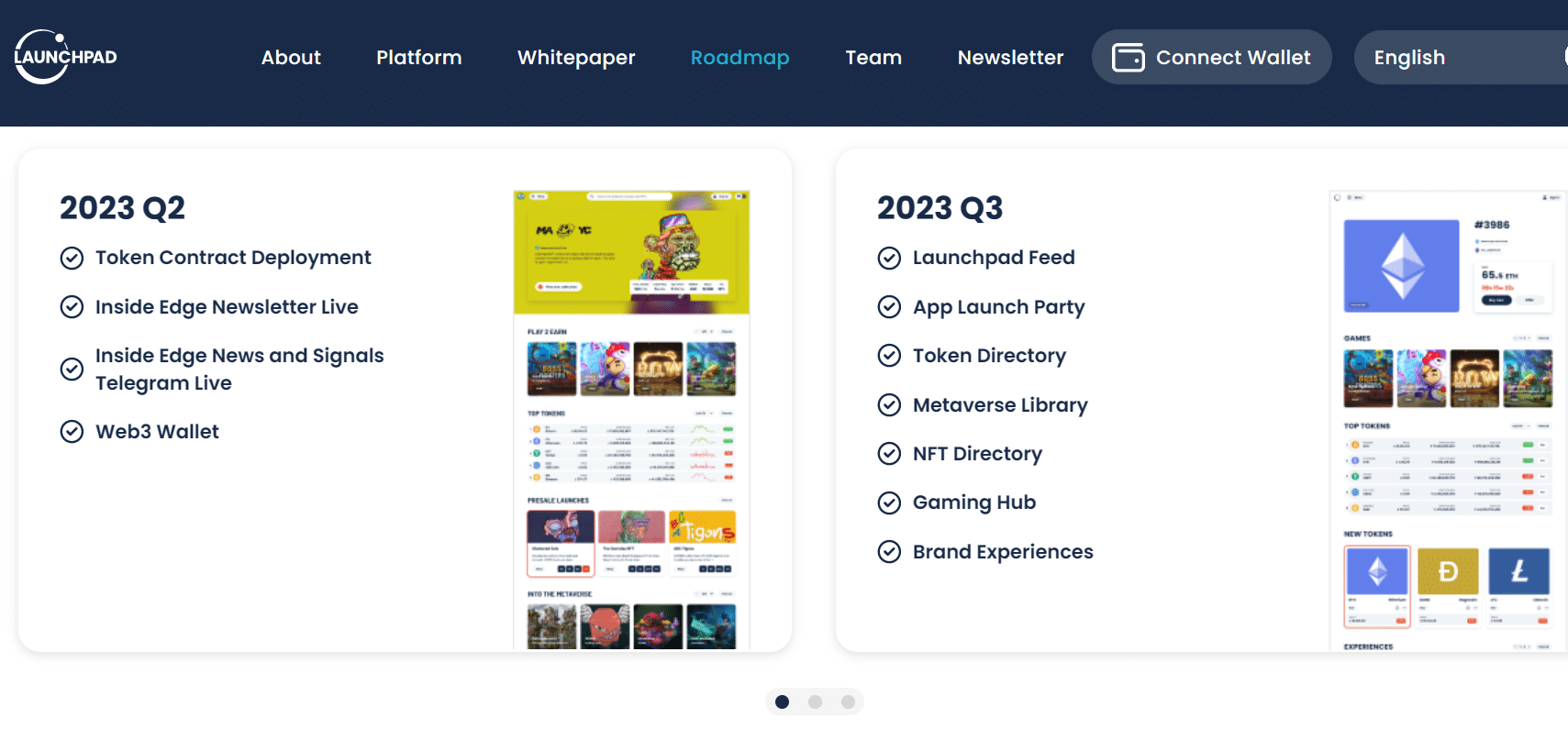Screen dimensions: 1568x729
Task: Open the Whitepaper link
Action: click(576, 58)
